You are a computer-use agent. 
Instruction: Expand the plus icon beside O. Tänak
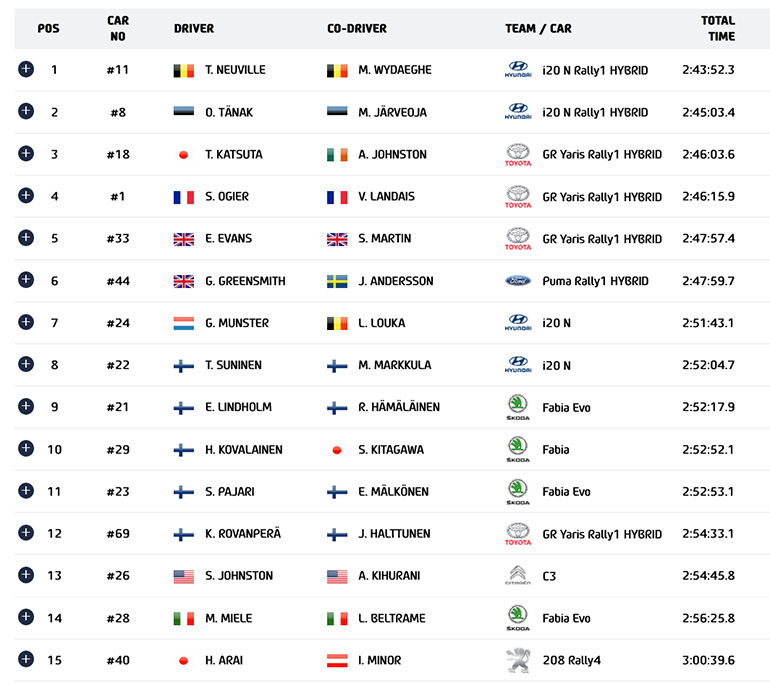(26, 111)
